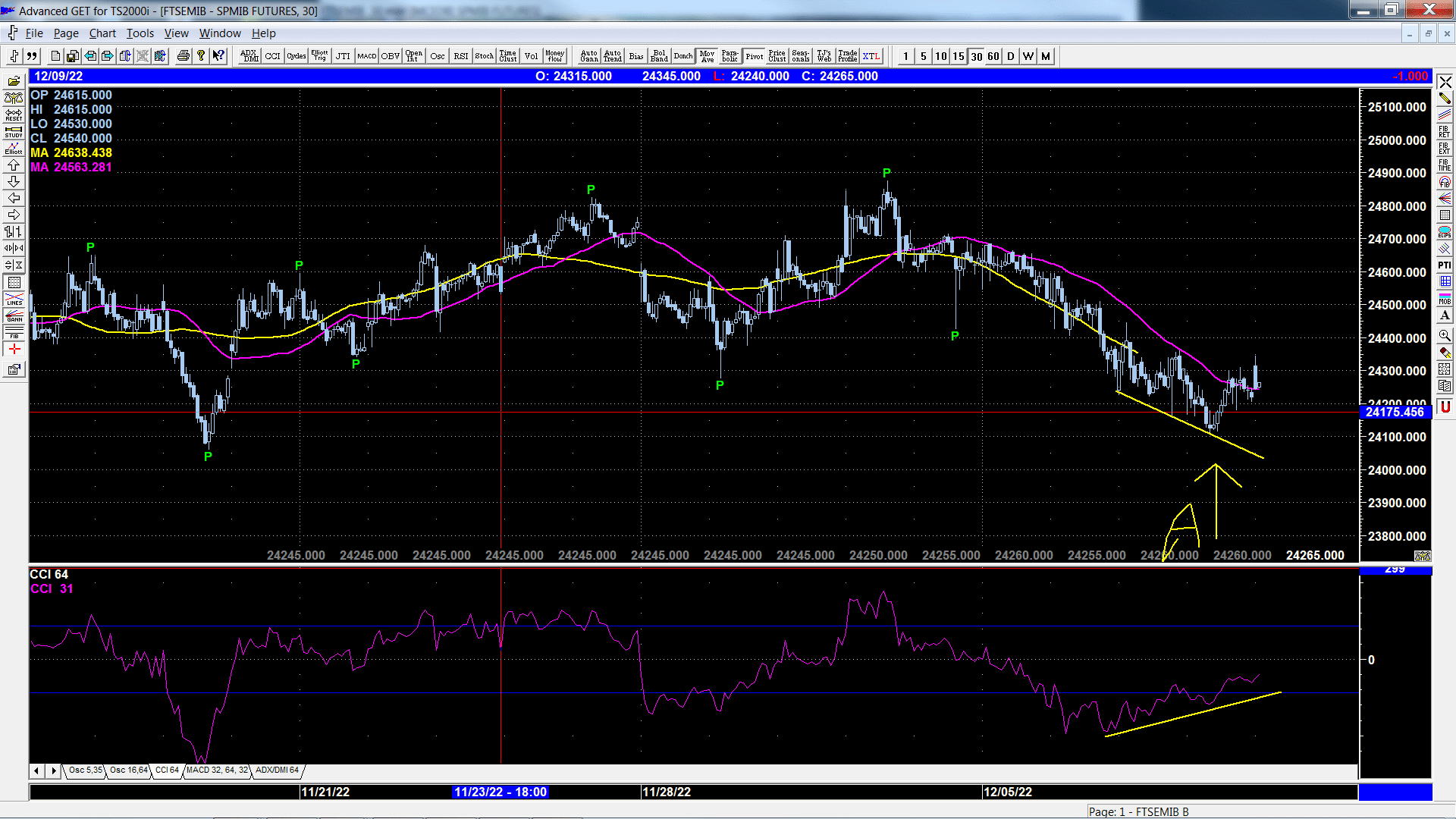Switch to the Osc 16,64 tab
1456x819 pixels.
[x=128, y=770]
